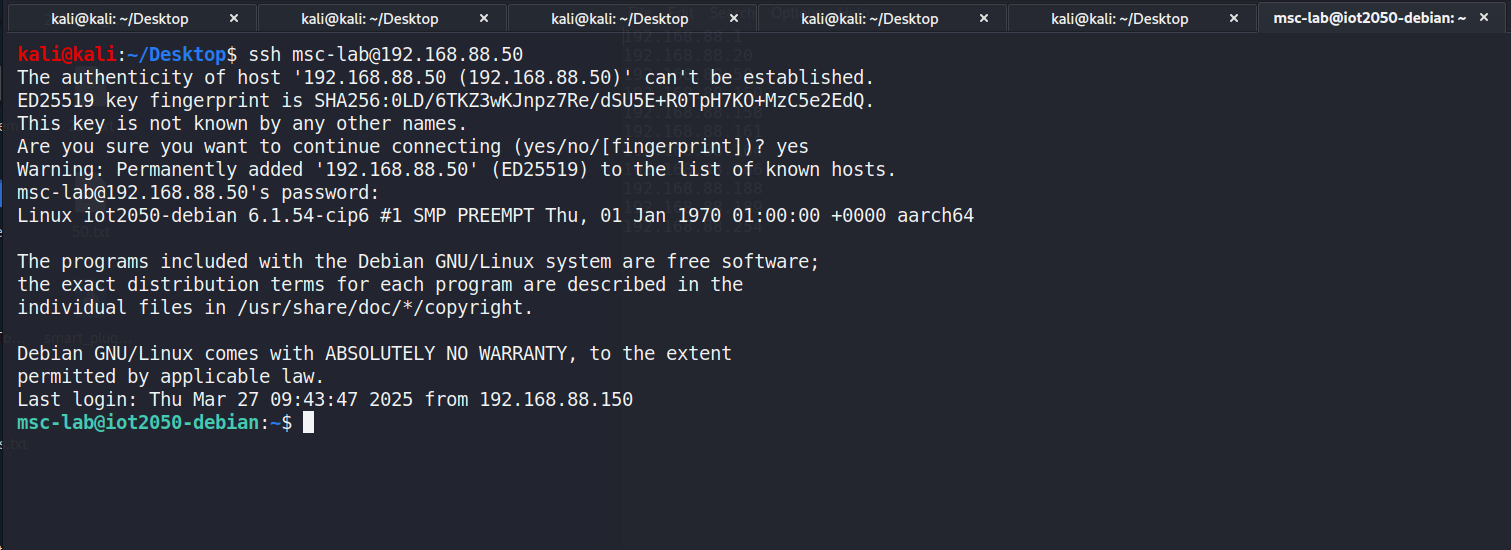Click the ssh msc-lab@192.168.88.50 command text
The height and width of the screenshot is (550, 1511).
386,54
